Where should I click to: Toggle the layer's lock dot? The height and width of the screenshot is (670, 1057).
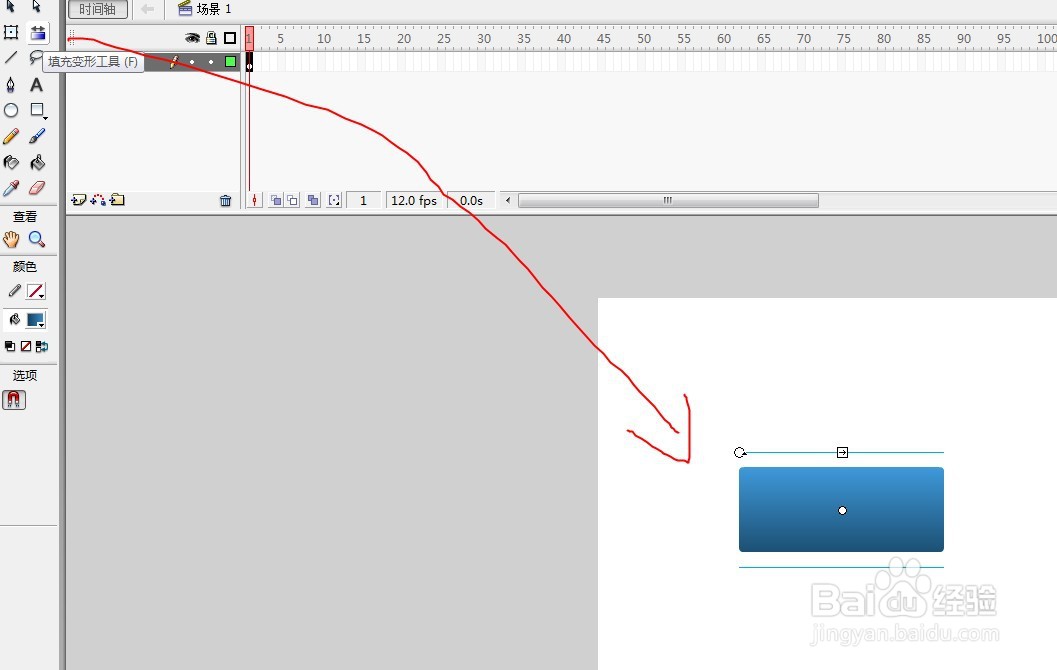tap(211, 62)
